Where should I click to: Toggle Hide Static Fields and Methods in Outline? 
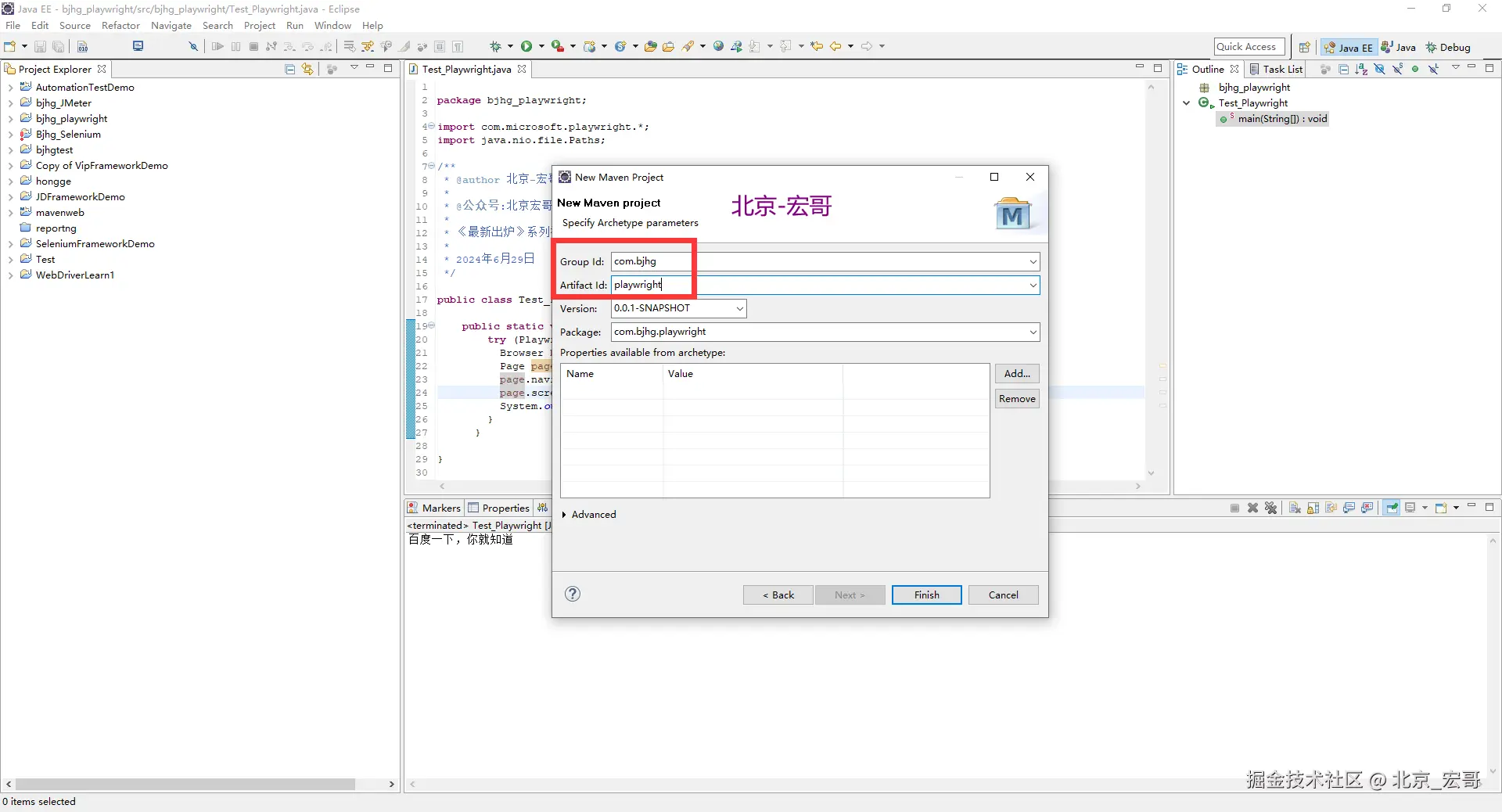(1397, 69)
